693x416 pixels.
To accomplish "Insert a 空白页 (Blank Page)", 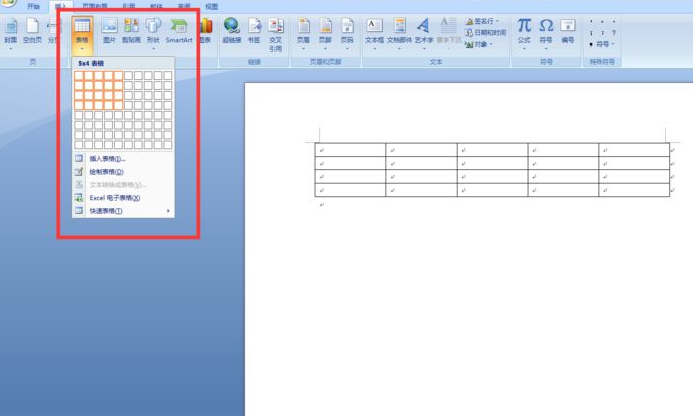I will coord(32,30).
